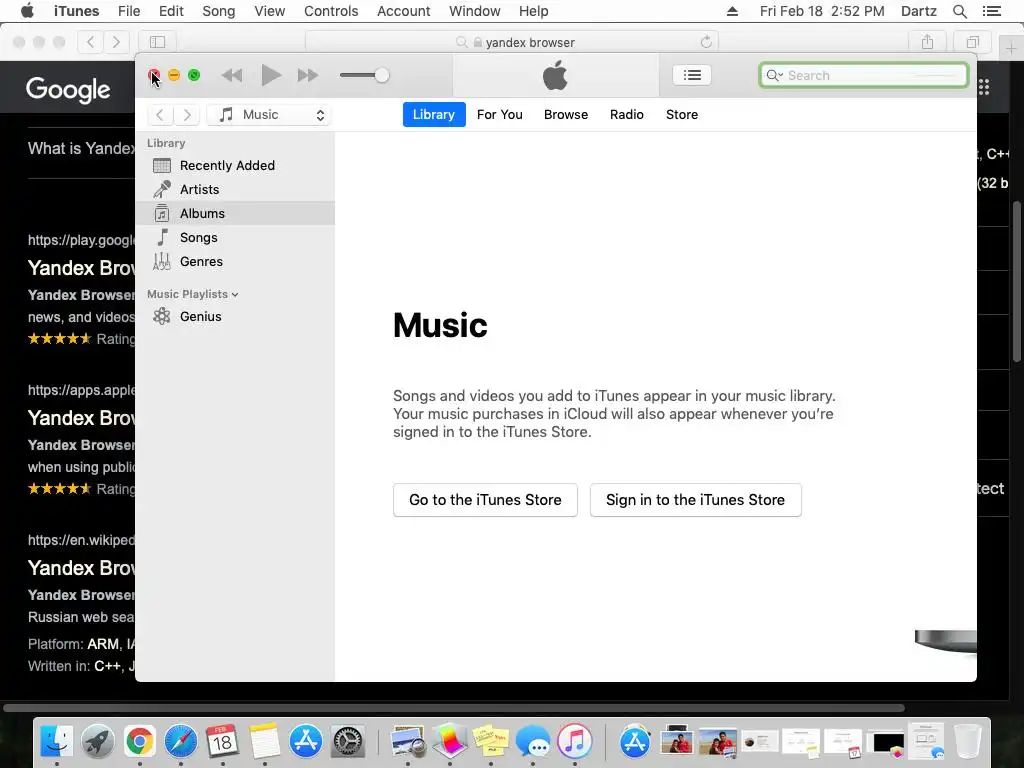Open the iTunes application menu
This screenshot has height=768, width=1024.
(x=76, y=11)
